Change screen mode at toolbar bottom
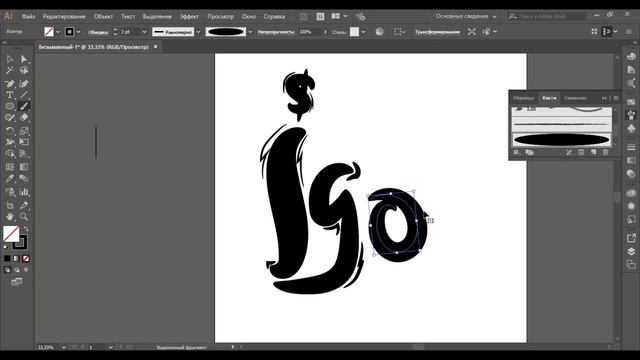 click(17, 282)
